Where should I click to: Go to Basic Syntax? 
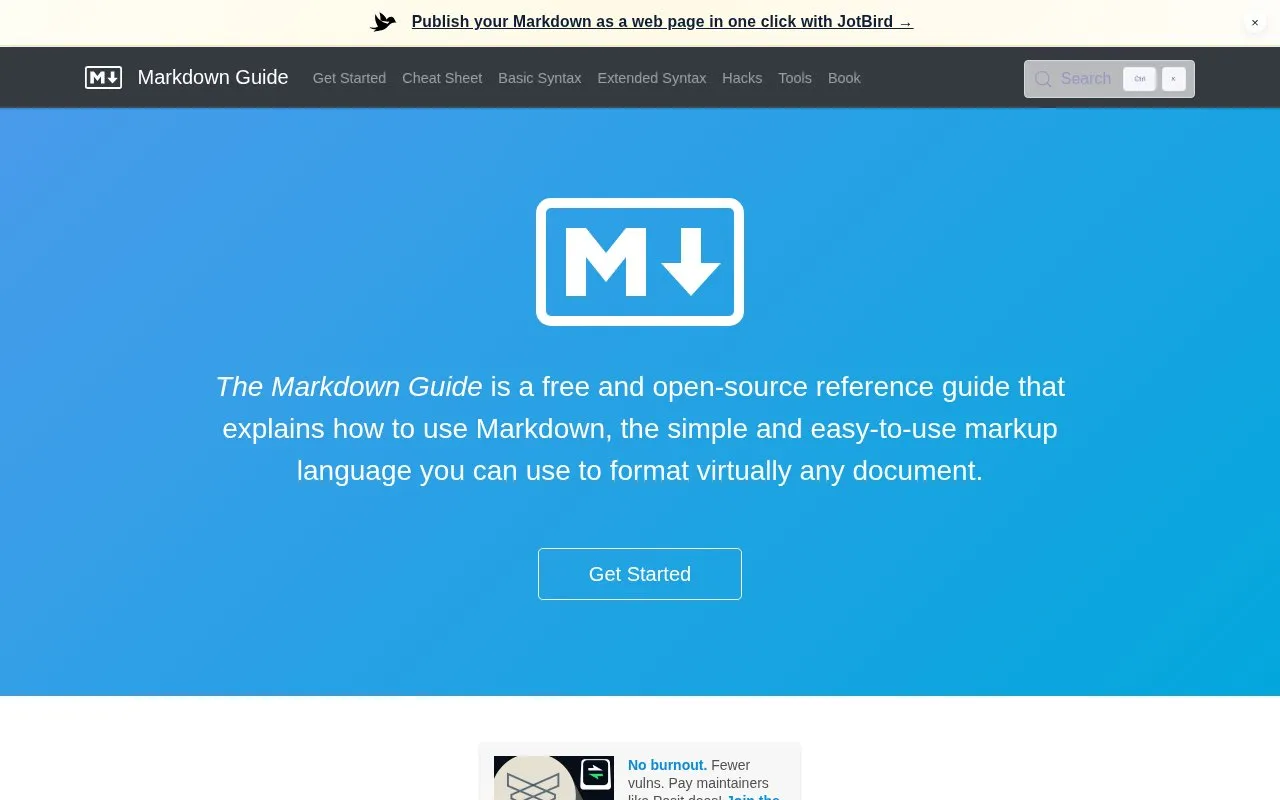coord(540,78)
